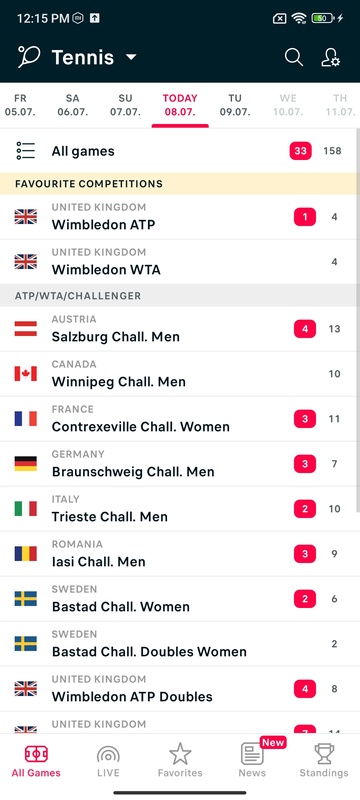Open user account settings icon
360x800 pixels.
330,57
